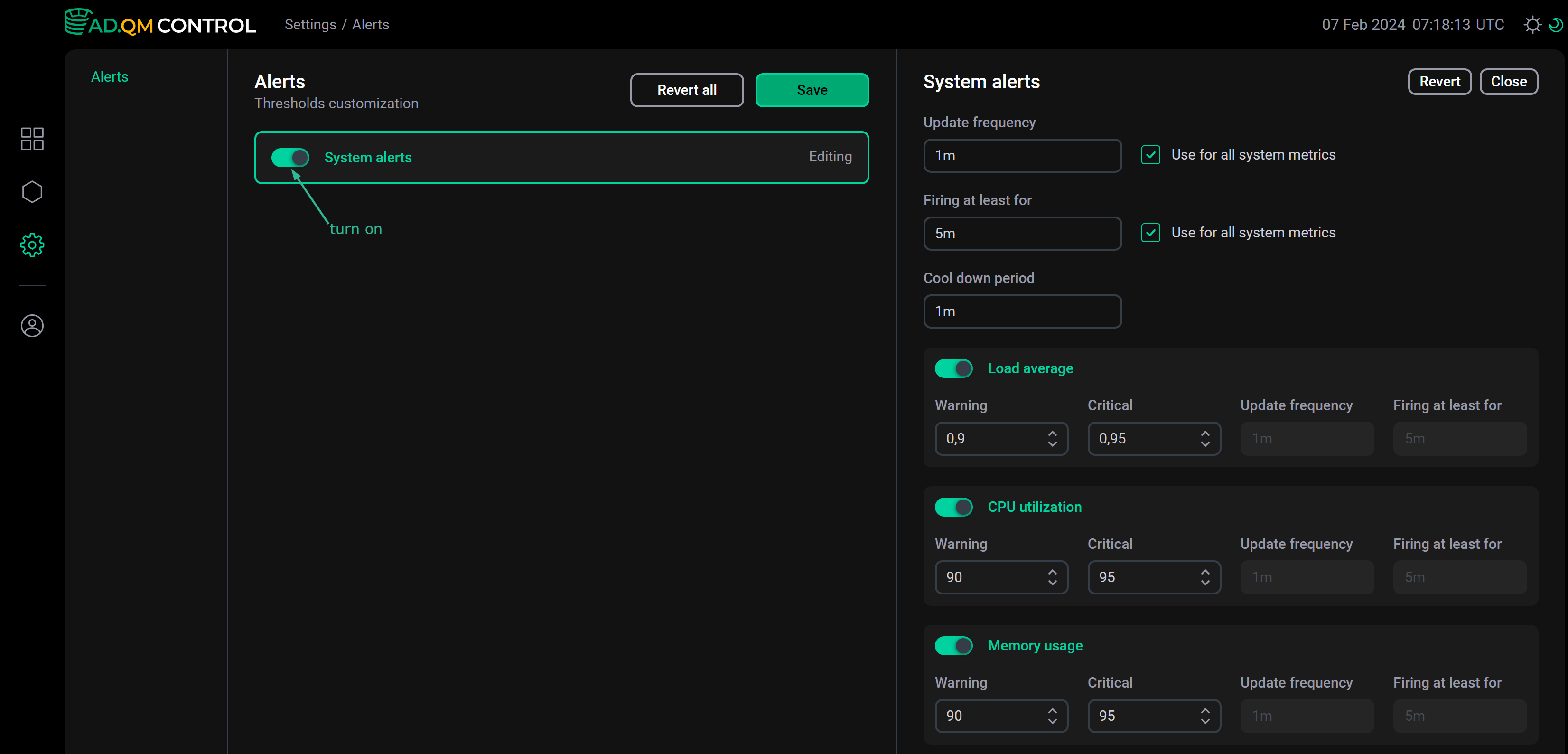Screen dimensions: 1568x754
Task: Toggle off the Memory usage alert
Action: pos(953,646)
